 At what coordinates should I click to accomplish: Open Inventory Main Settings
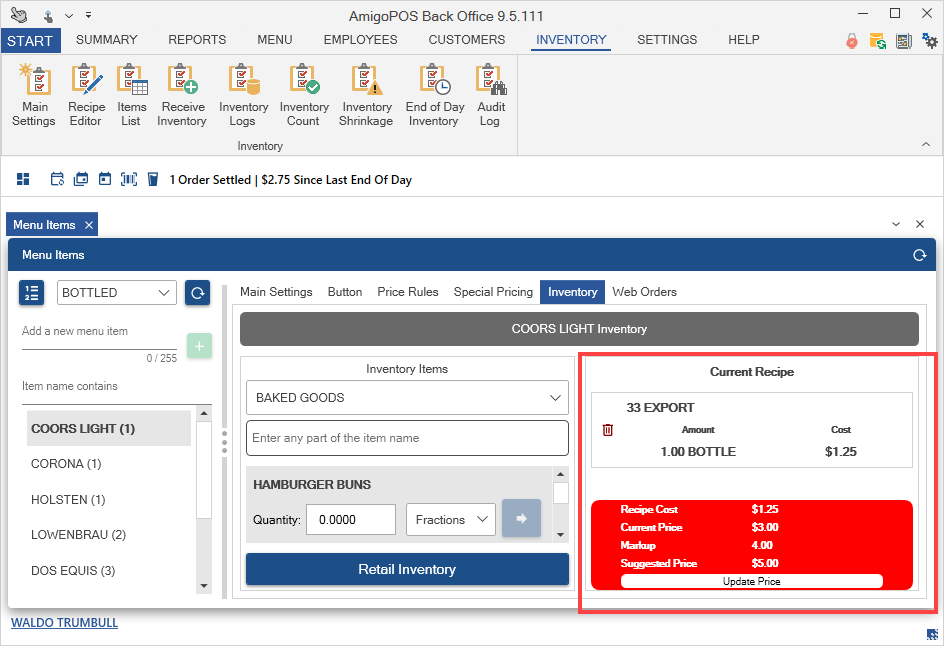(x=34, y=96)
